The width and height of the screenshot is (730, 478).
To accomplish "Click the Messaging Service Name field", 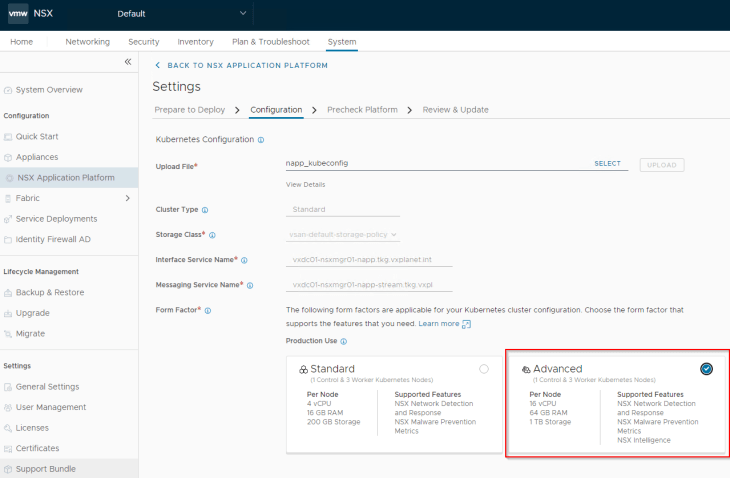I will (x=369, y=285).
